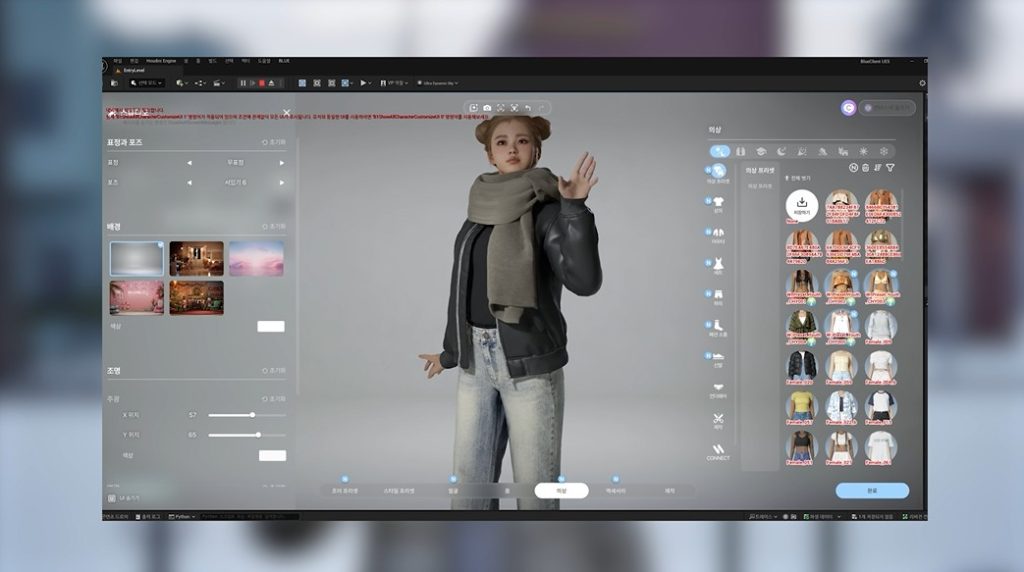Select the bottoms shorts category icon

click(718, 295)
